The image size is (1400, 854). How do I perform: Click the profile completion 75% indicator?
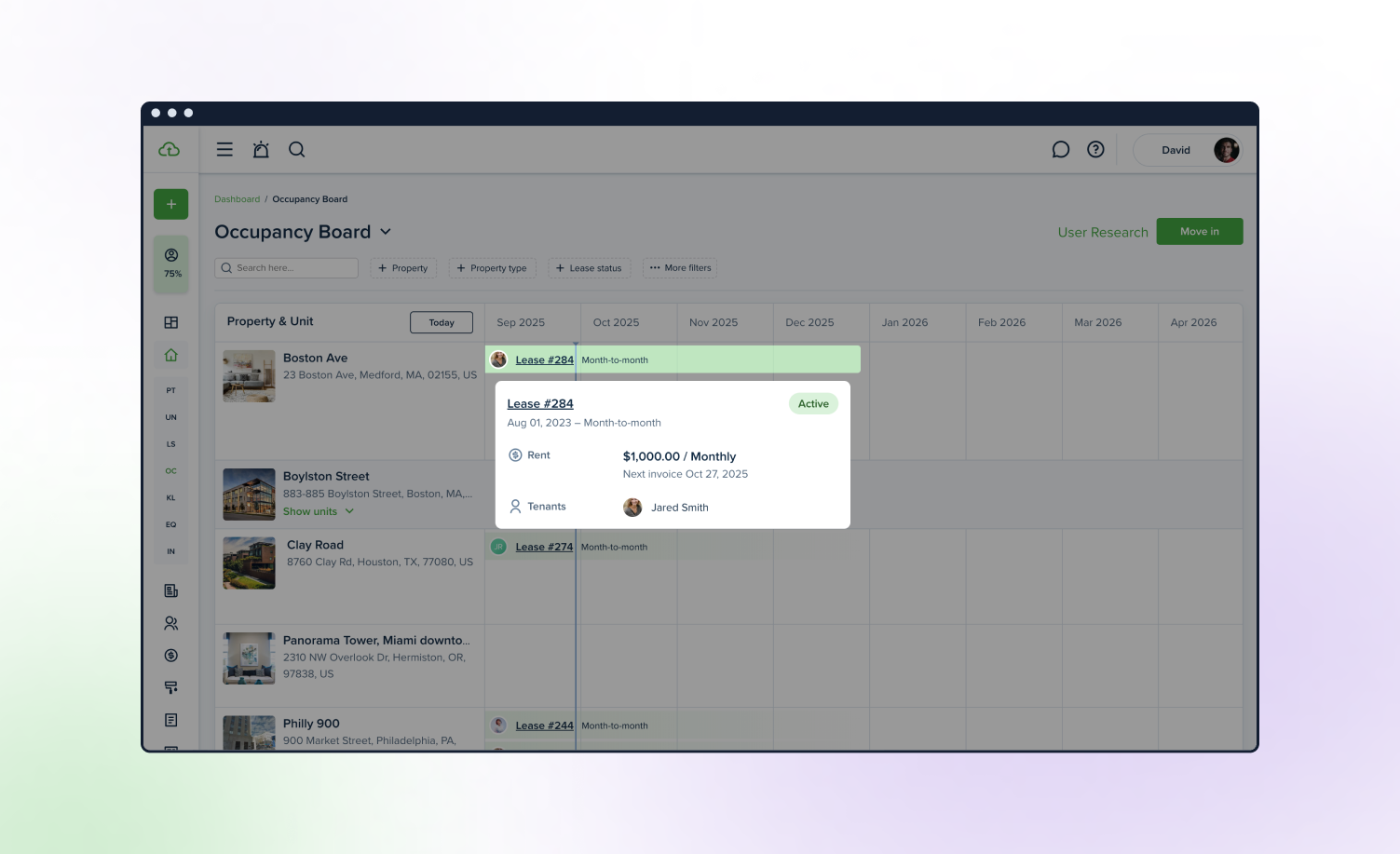click(172, 264)
